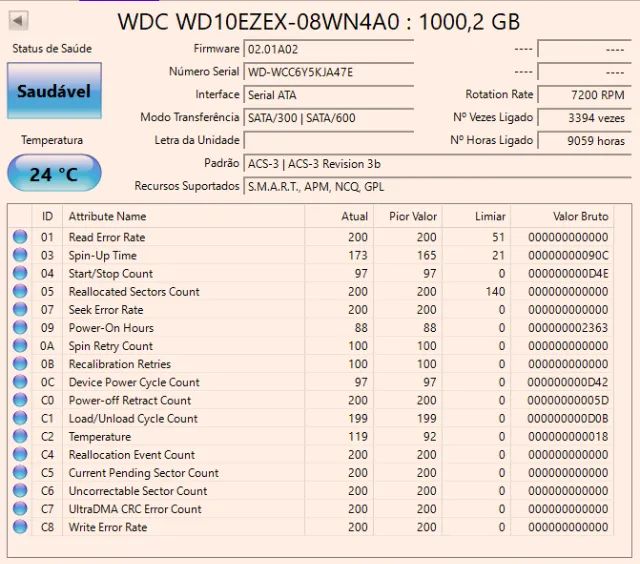Click the WDC WD10EZEX-08WN4A0 disk title
Image resolution: width=640 pixels, height=564 pixels.
click(x=319, y=21)
